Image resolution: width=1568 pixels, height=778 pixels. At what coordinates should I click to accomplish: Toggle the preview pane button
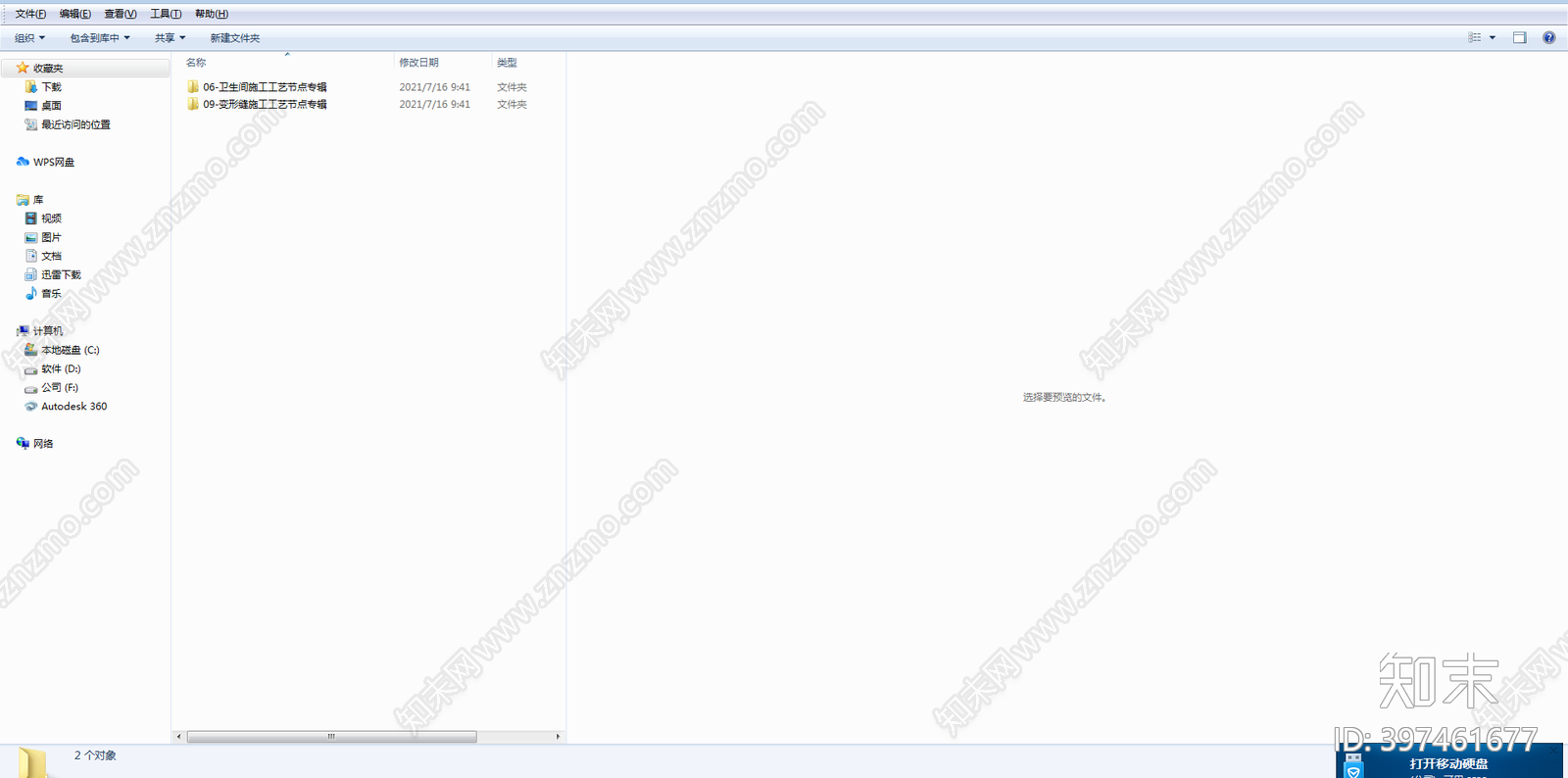[1520, 37]
